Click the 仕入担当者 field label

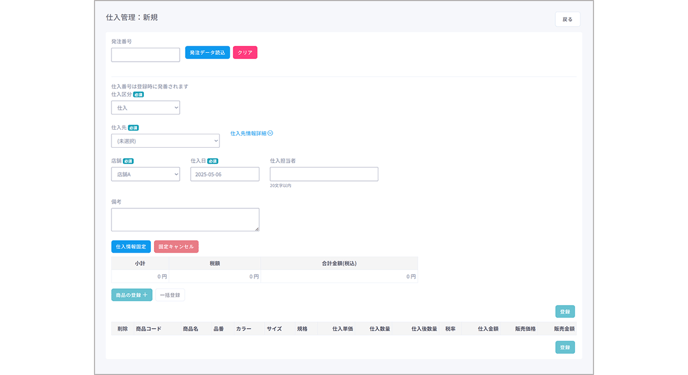(283, 161)
